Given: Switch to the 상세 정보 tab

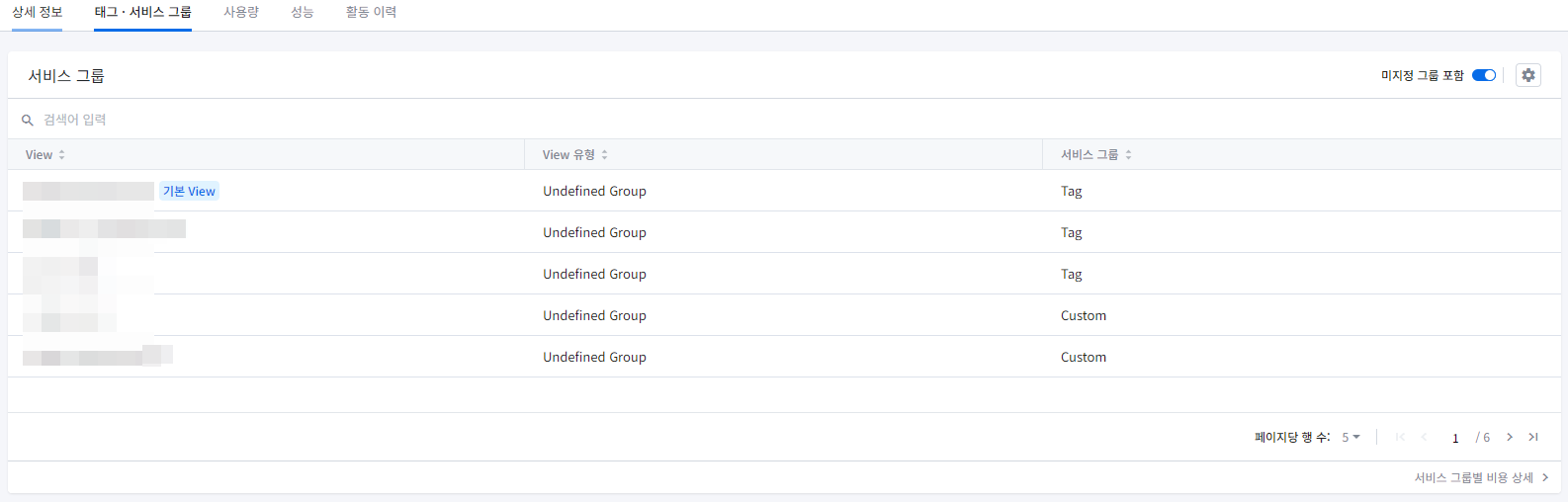Looking at the screenshot, I should pos(37,13).
